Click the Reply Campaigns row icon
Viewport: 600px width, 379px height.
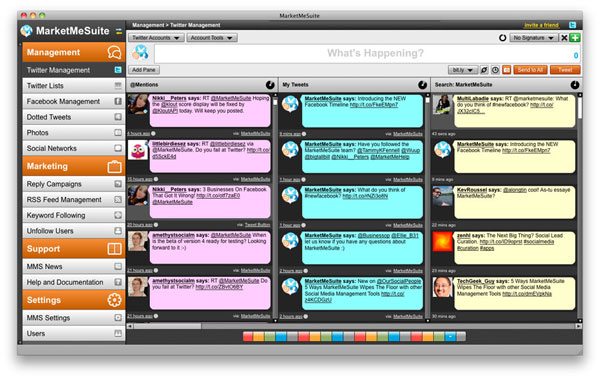(x=118, y=184)
